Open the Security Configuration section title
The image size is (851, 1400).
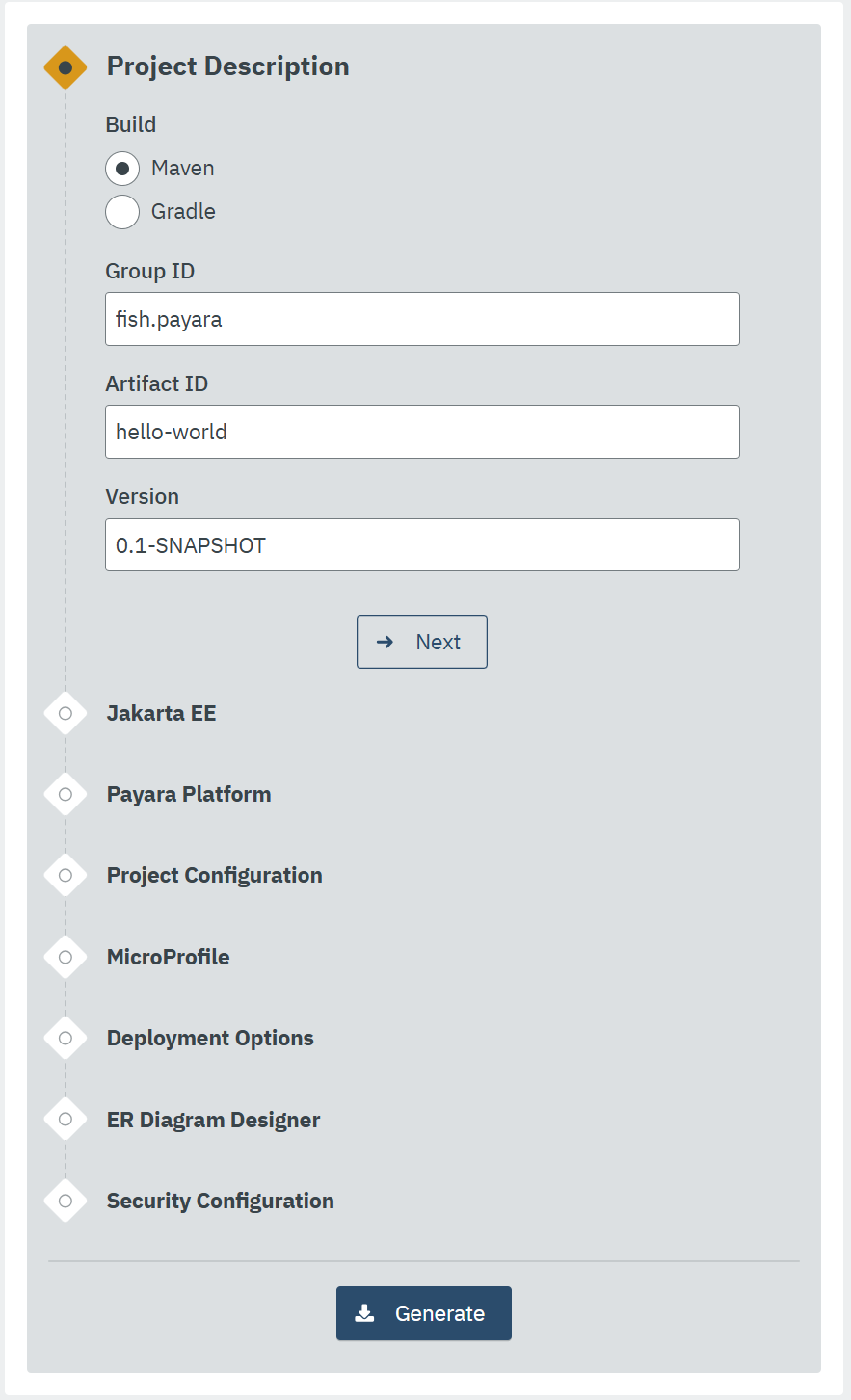[221, 1202]
